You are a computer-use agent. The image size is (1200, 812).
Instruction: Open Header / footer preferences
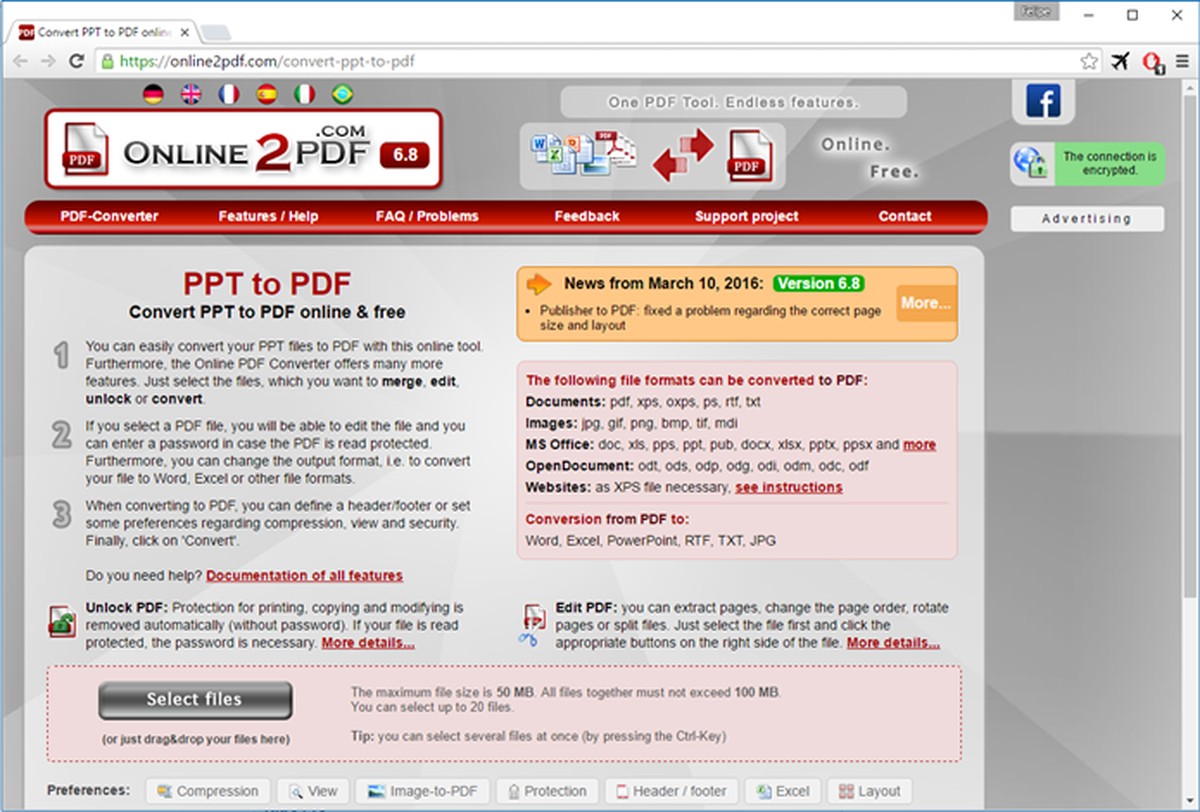coord(672,791)
